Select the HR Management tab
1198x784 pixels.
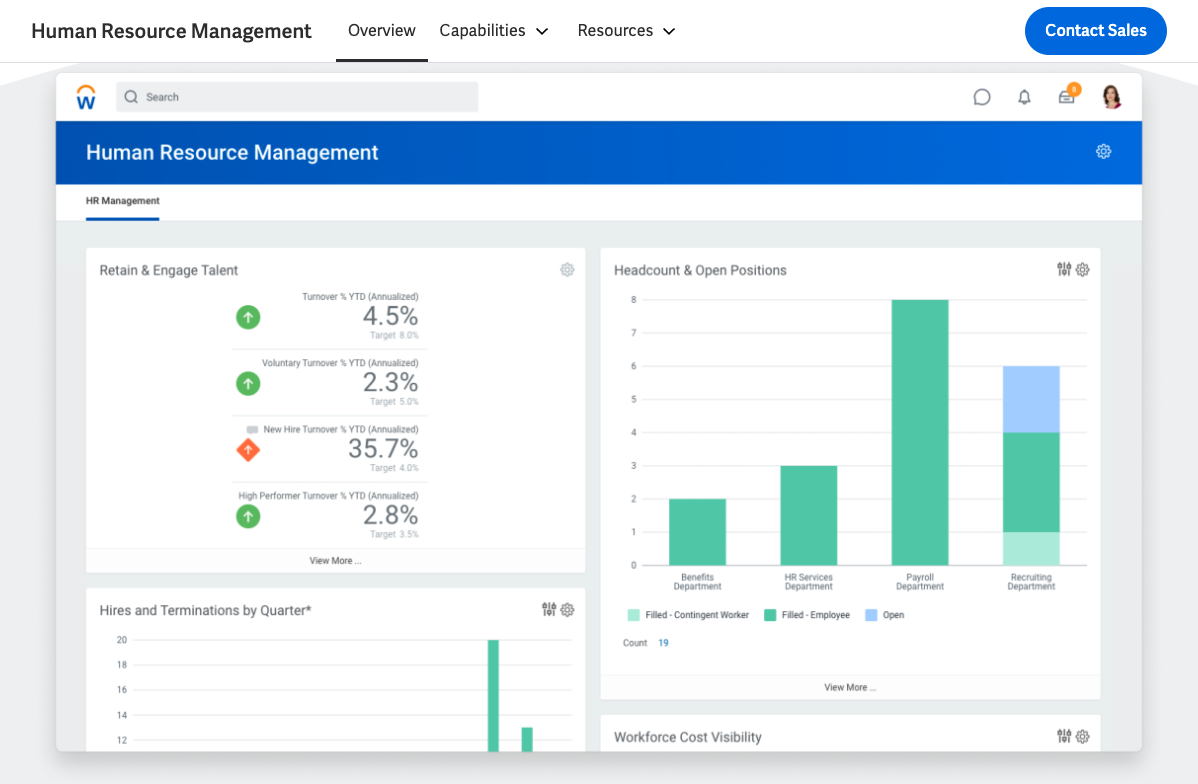(122, 201)
